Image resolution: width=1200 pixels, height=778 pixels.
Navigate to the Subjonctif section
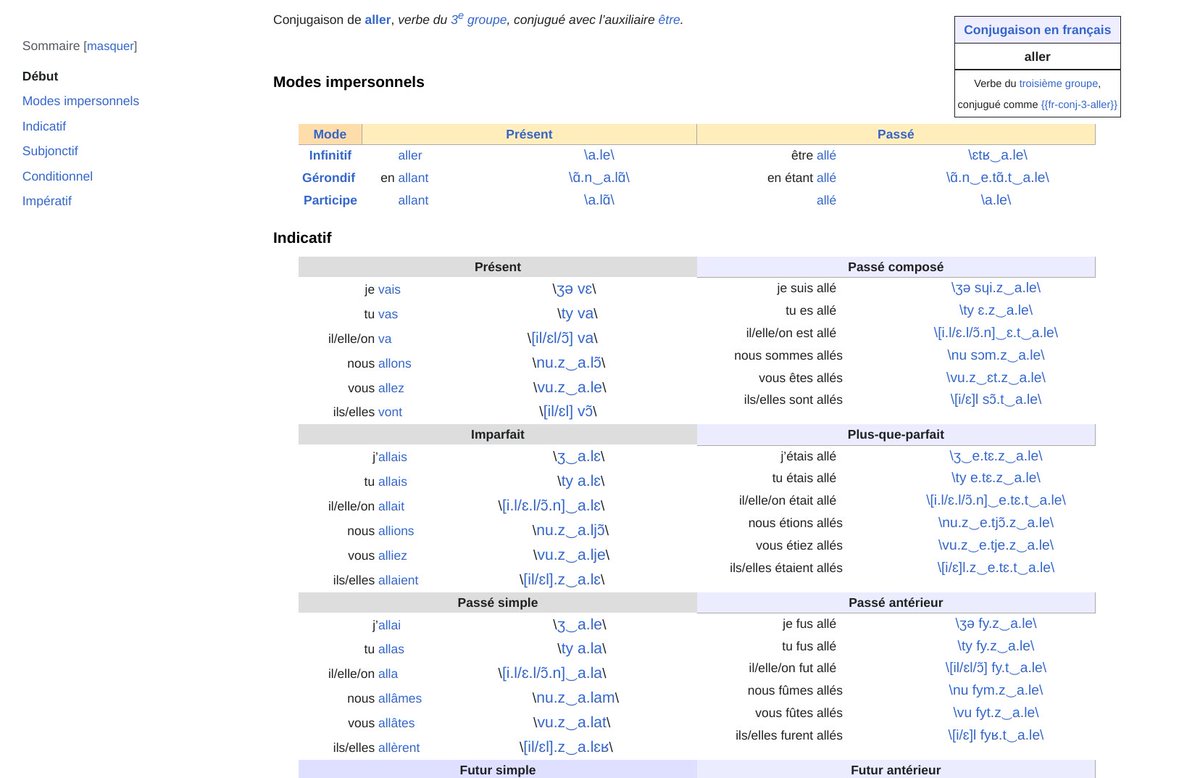[50, 150]
